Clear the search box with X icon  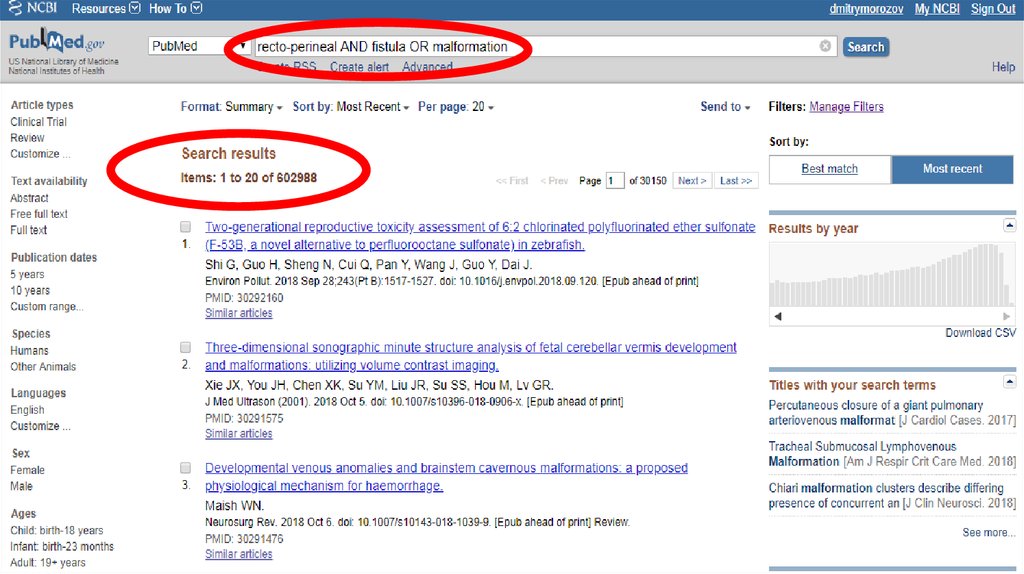[825, 46]
